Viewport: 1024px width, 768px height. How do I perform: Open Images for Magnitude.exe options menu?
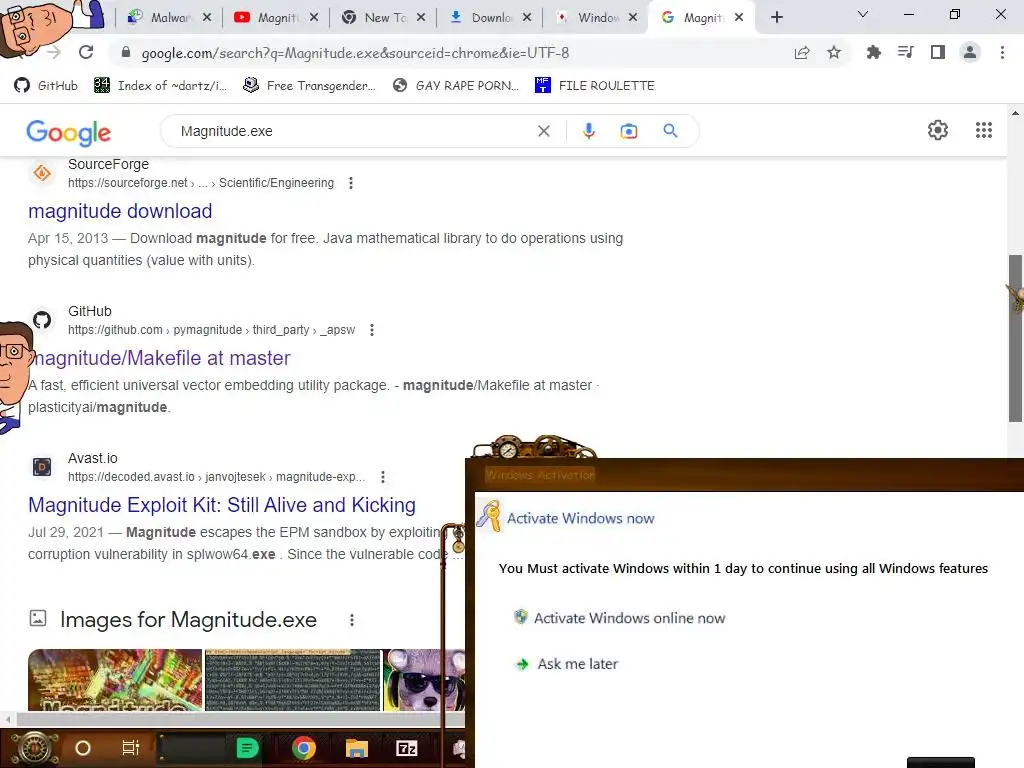[352, 620]
